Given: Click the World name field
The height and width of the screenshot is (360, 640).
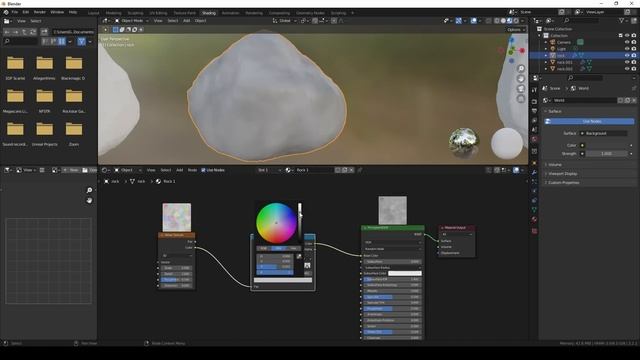Looking at the screenshot, I should coord(584,100).
